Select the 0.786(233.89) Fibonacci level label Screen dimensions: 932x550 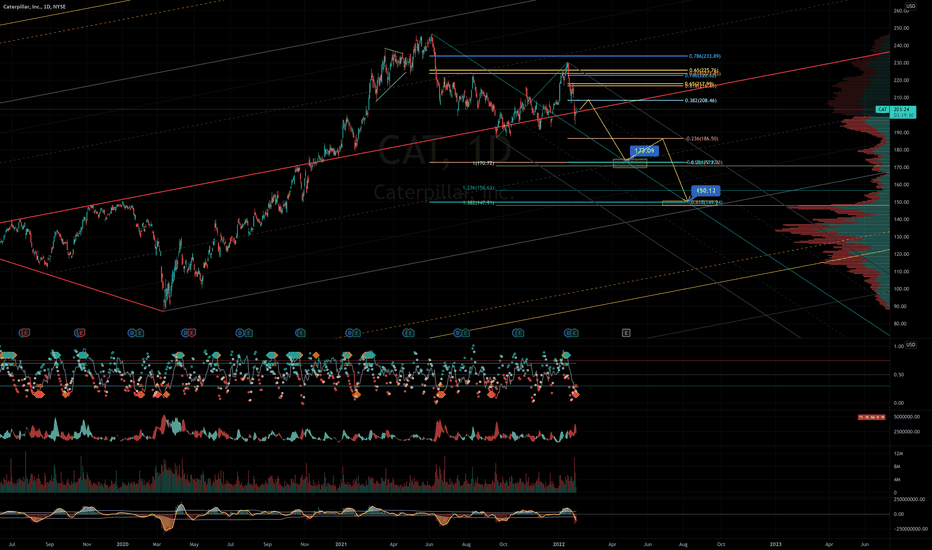704,56
